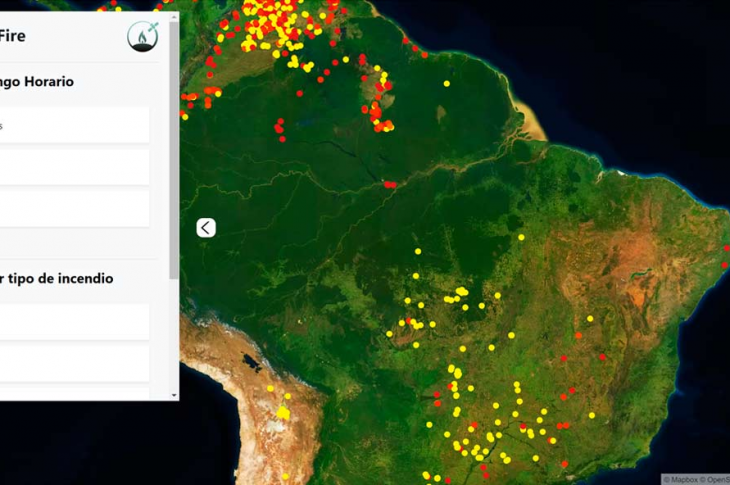Viewport: 730px width, 485px height.
Task: Collapse the sidebar with the chevron arrow
Action: (x=205, y=228)
